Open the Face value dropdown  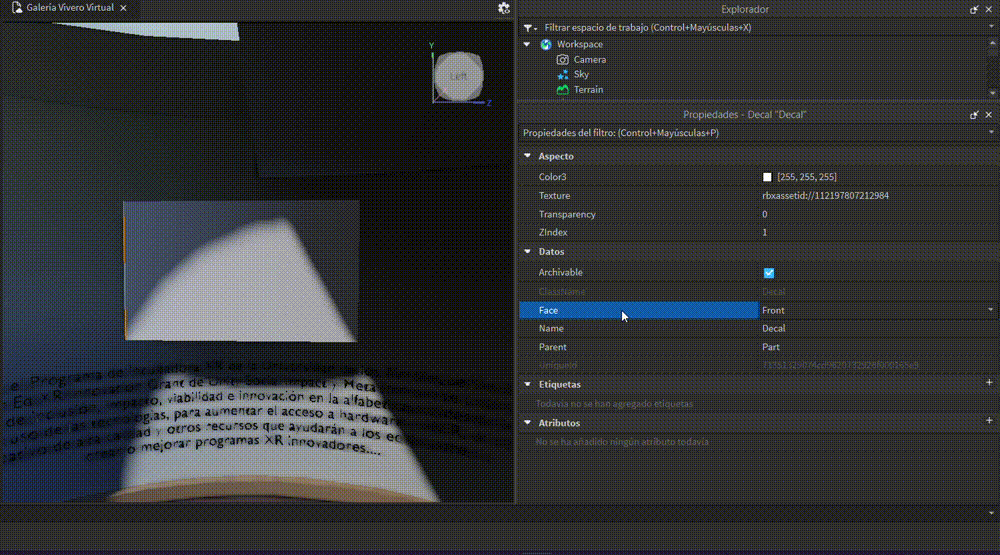[x=990, y=310]
